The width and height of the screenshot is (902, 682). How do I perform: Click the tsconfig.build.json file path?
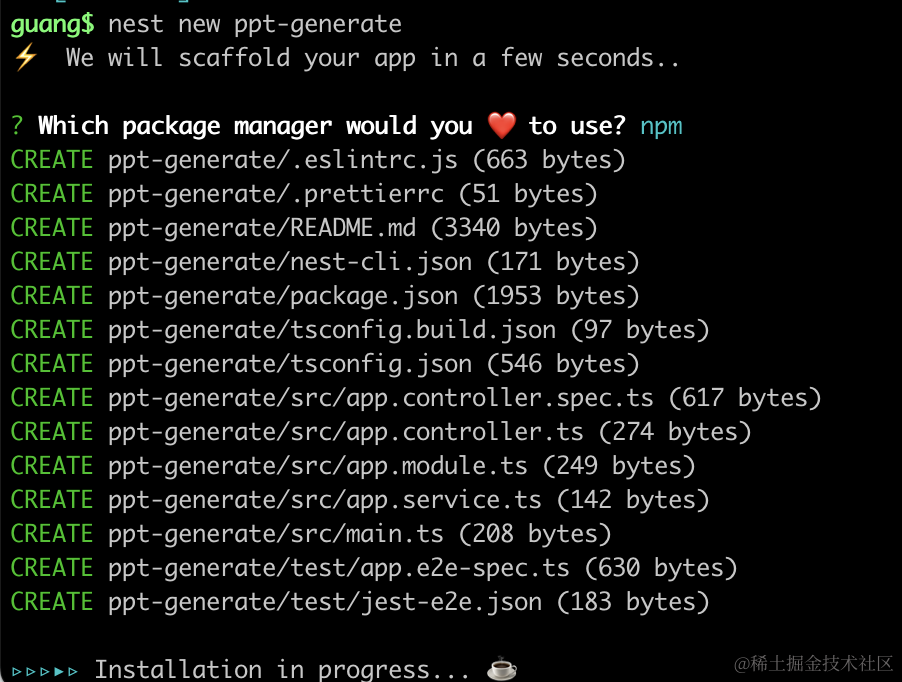[x=332, y=330]
